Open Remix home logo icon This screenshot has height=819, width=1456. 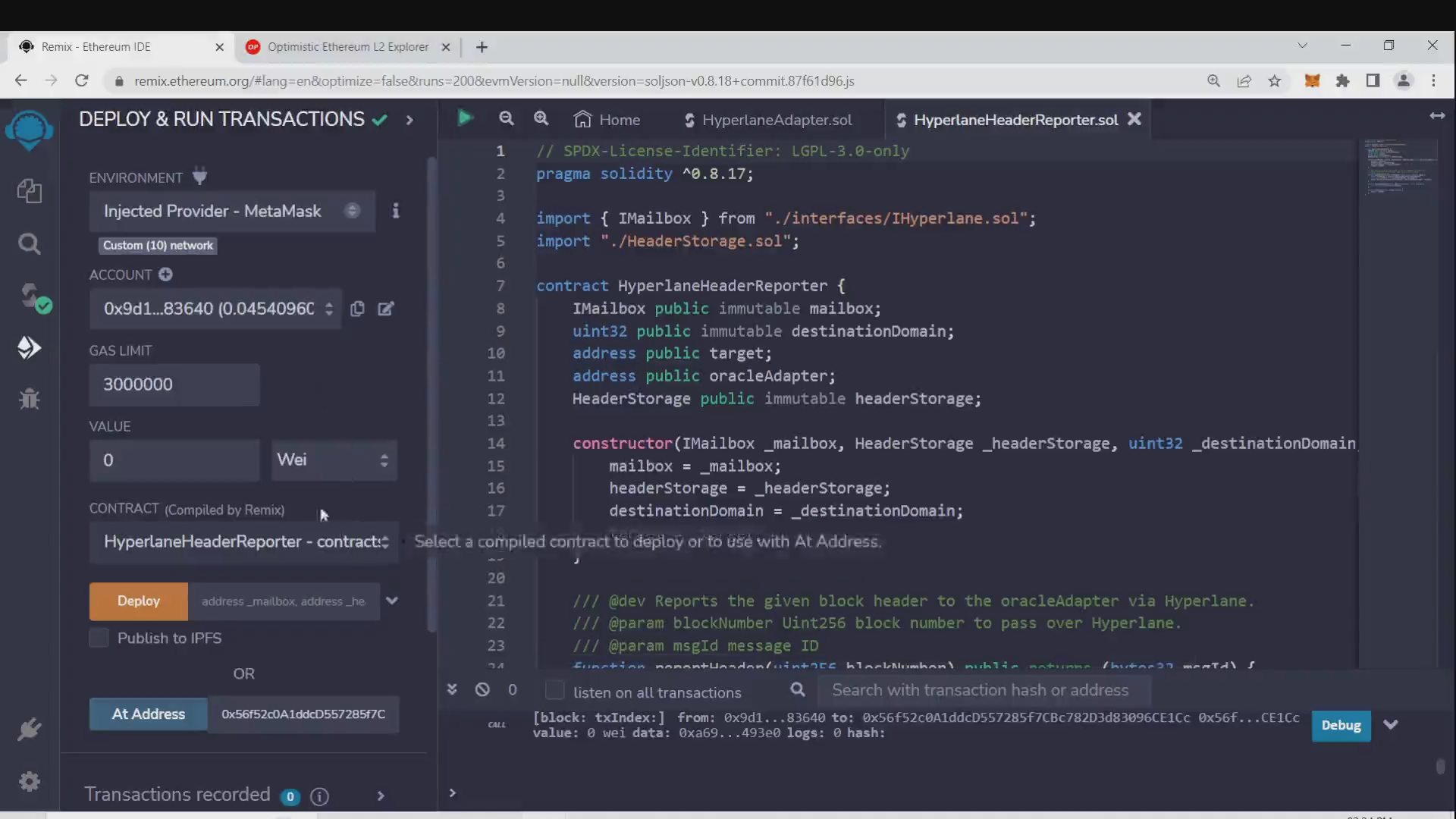(x=29, y=130)
